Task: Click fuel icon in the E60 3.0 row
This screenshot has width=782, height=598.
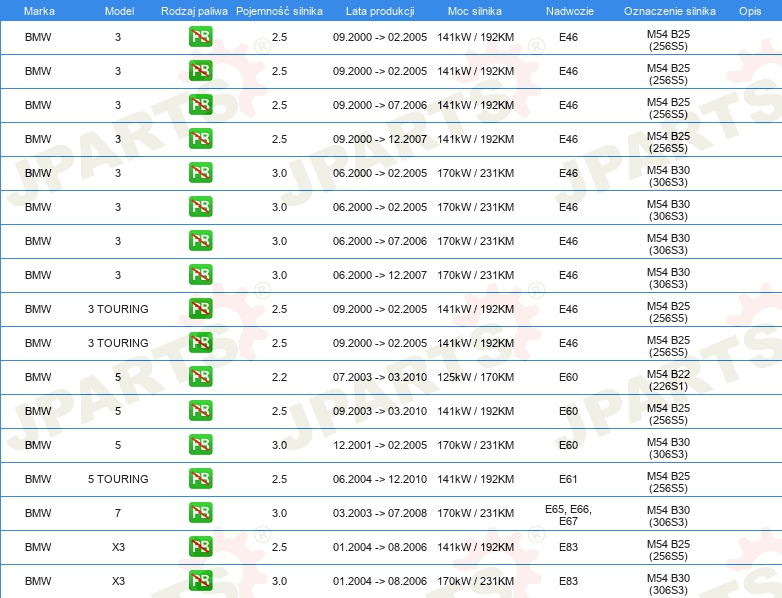Action: (200, 445)
